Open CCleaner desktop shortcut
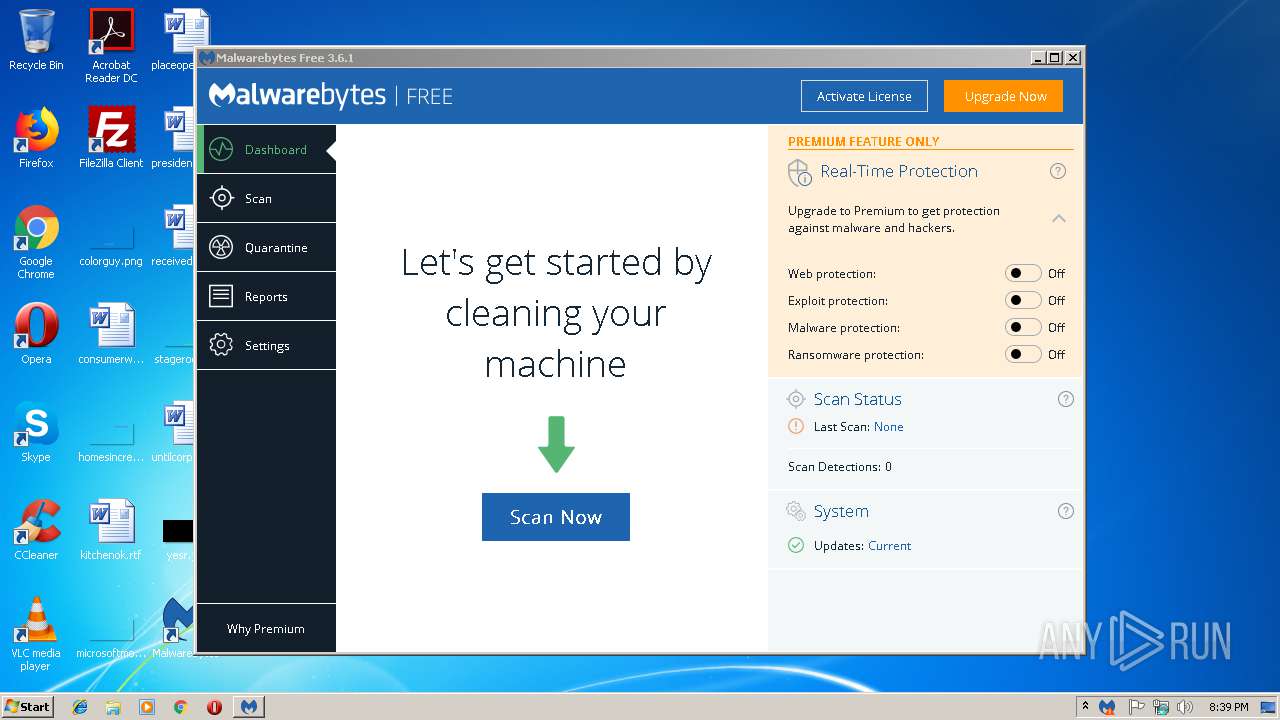This screenshot has width=1280, height=720. point(36,530)
